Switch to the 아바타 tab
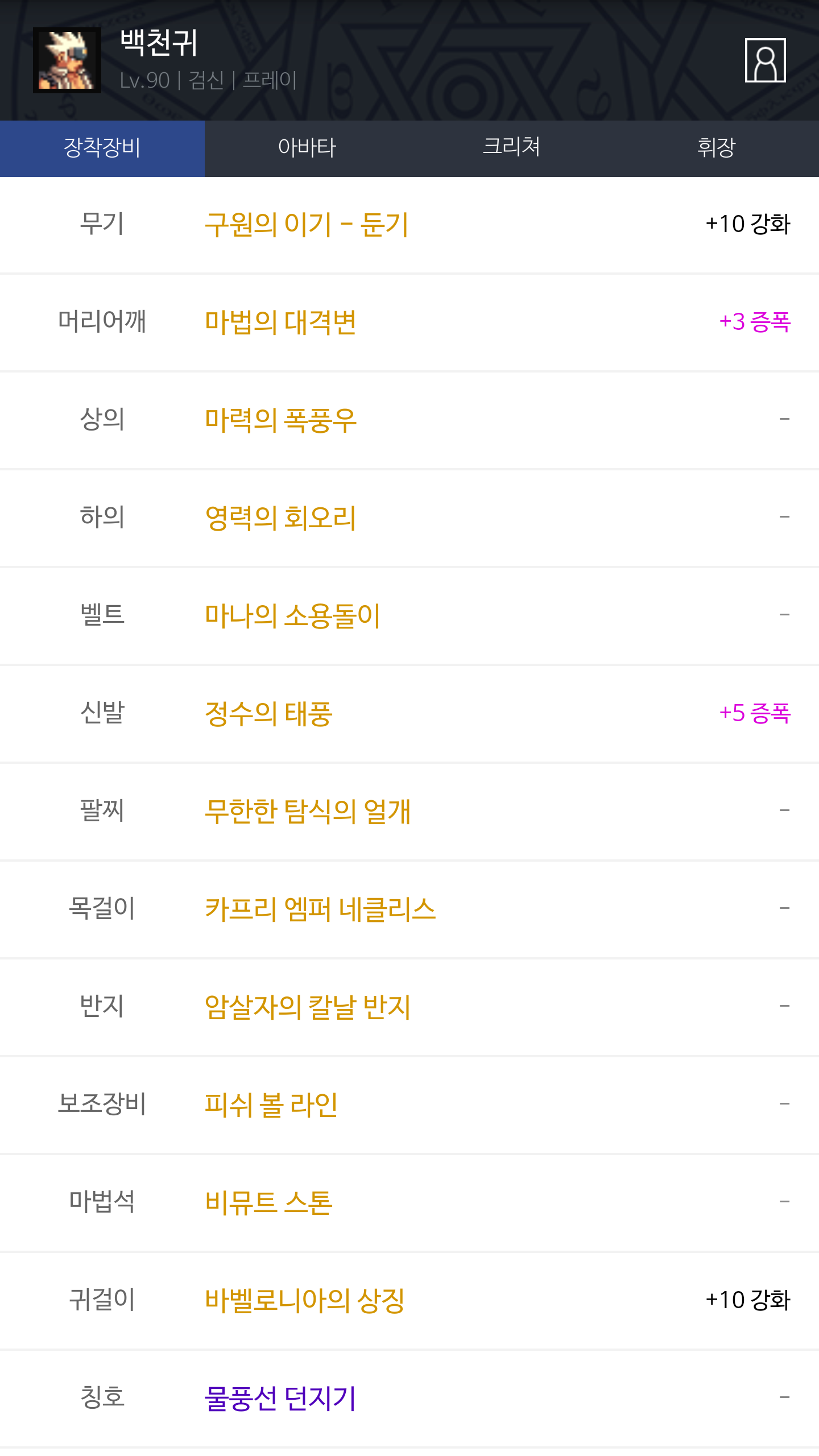 point(307,148)
